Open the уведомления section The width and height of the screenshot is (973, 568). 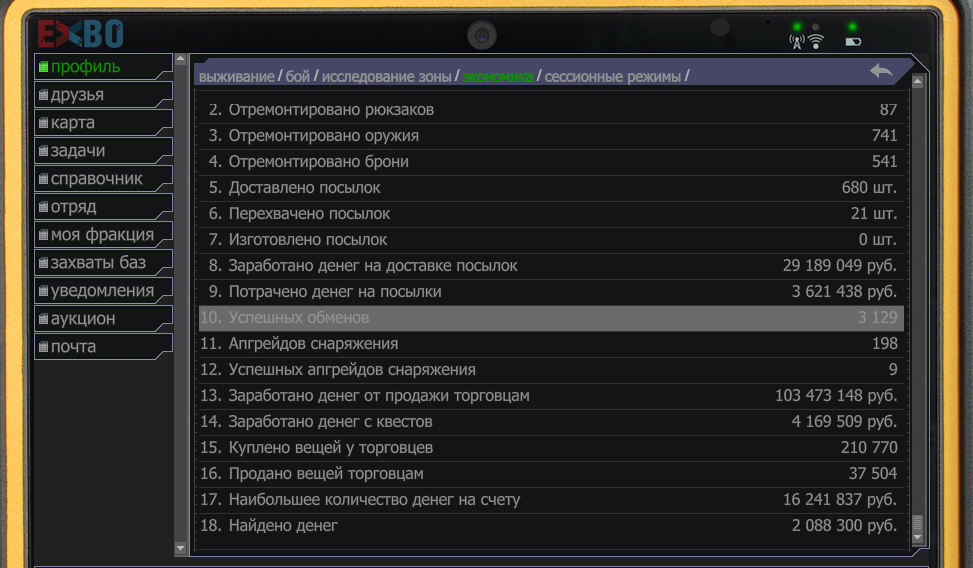[x=103, y=291]
